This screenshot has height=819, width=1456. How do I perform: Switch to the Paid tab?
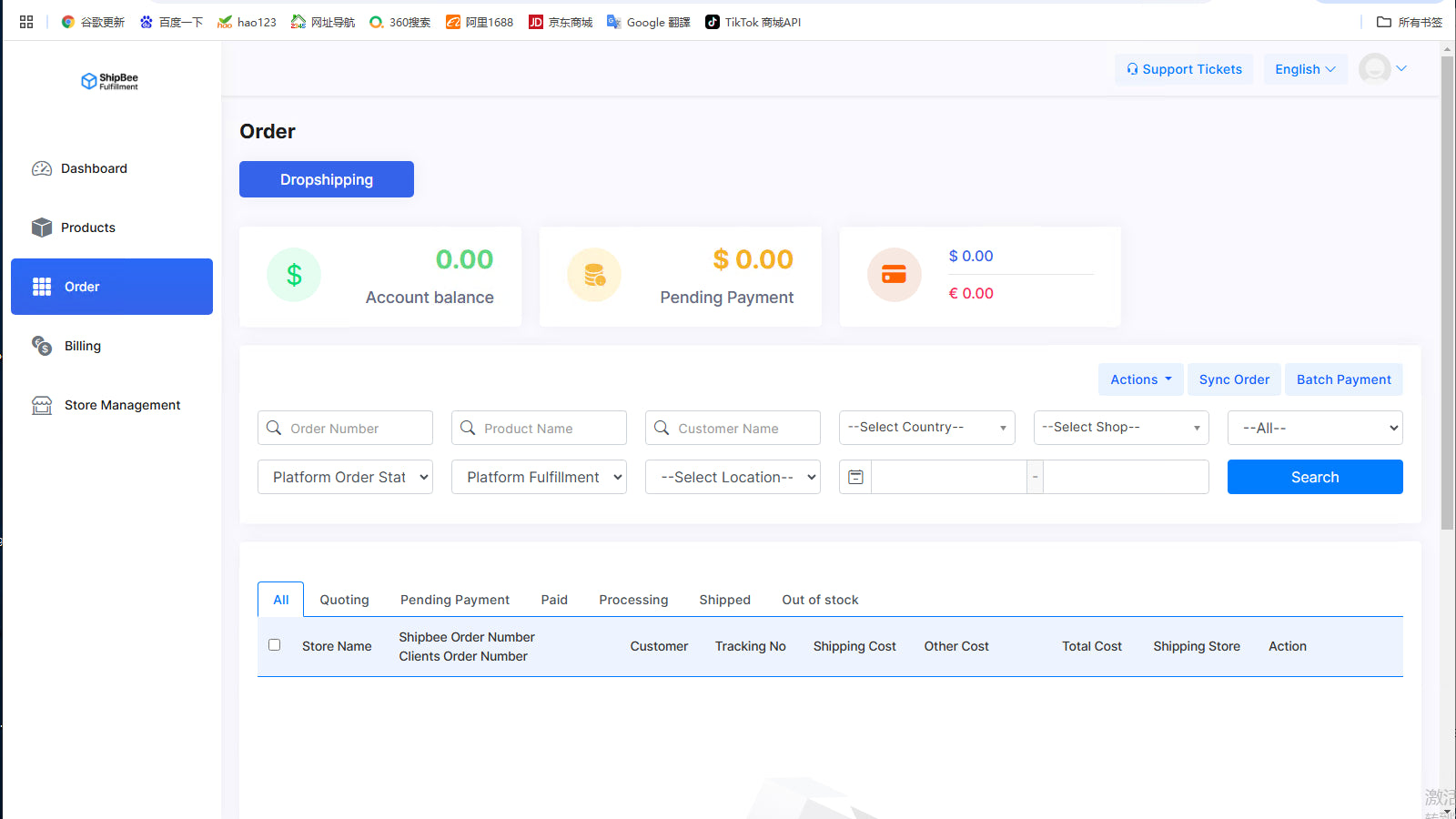coord(554,600)
